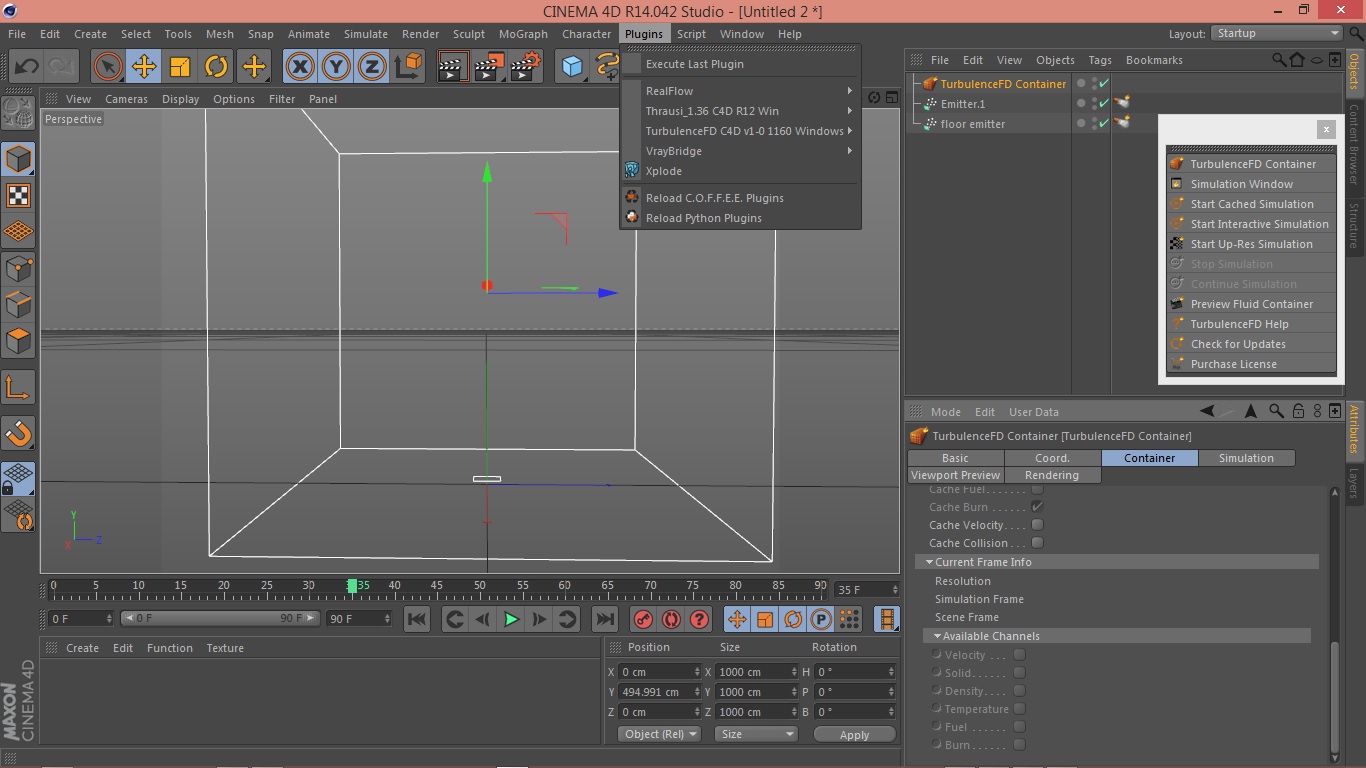Viewport: 1366px width, 768px height.
Task: Toggle the Cache Burn checkbox
Action: (1037, 507)
